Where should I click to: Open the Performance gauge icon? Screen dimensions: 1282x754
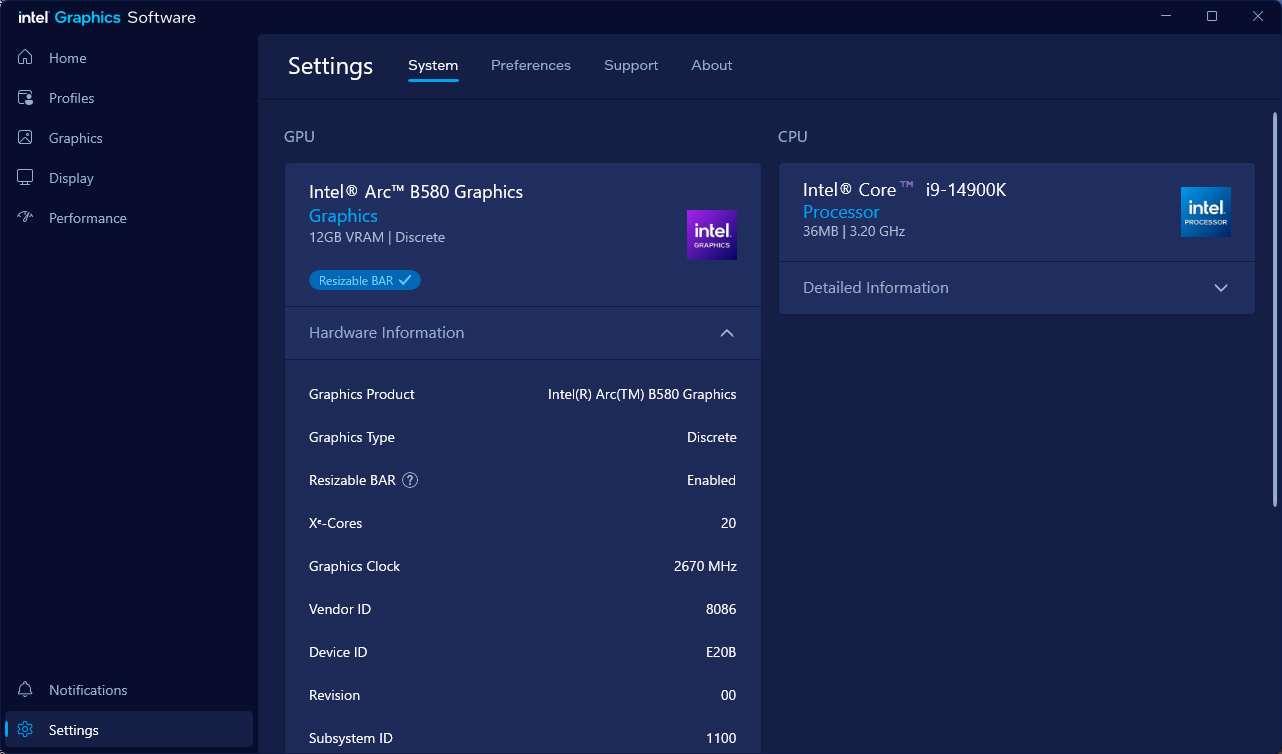[x=26, y=218]
